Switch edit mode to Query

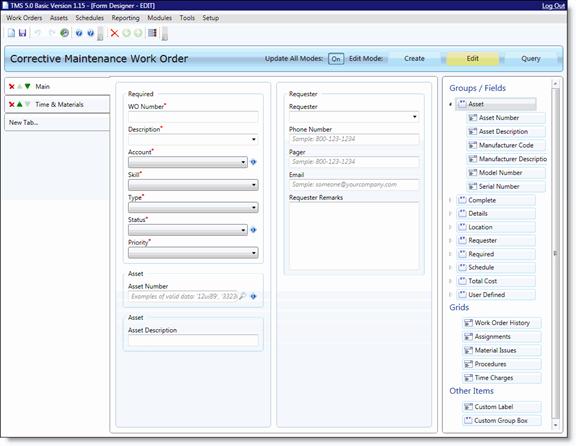pos(531,58)
